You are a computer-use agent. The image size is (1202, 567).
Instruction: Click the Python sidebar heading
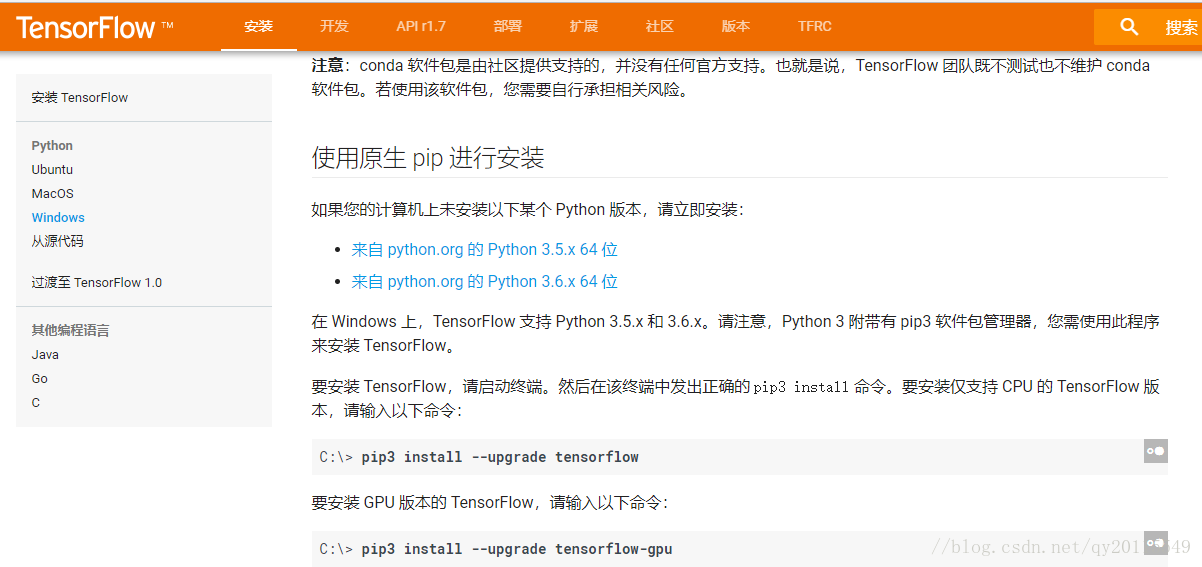[x=52, y=146]
